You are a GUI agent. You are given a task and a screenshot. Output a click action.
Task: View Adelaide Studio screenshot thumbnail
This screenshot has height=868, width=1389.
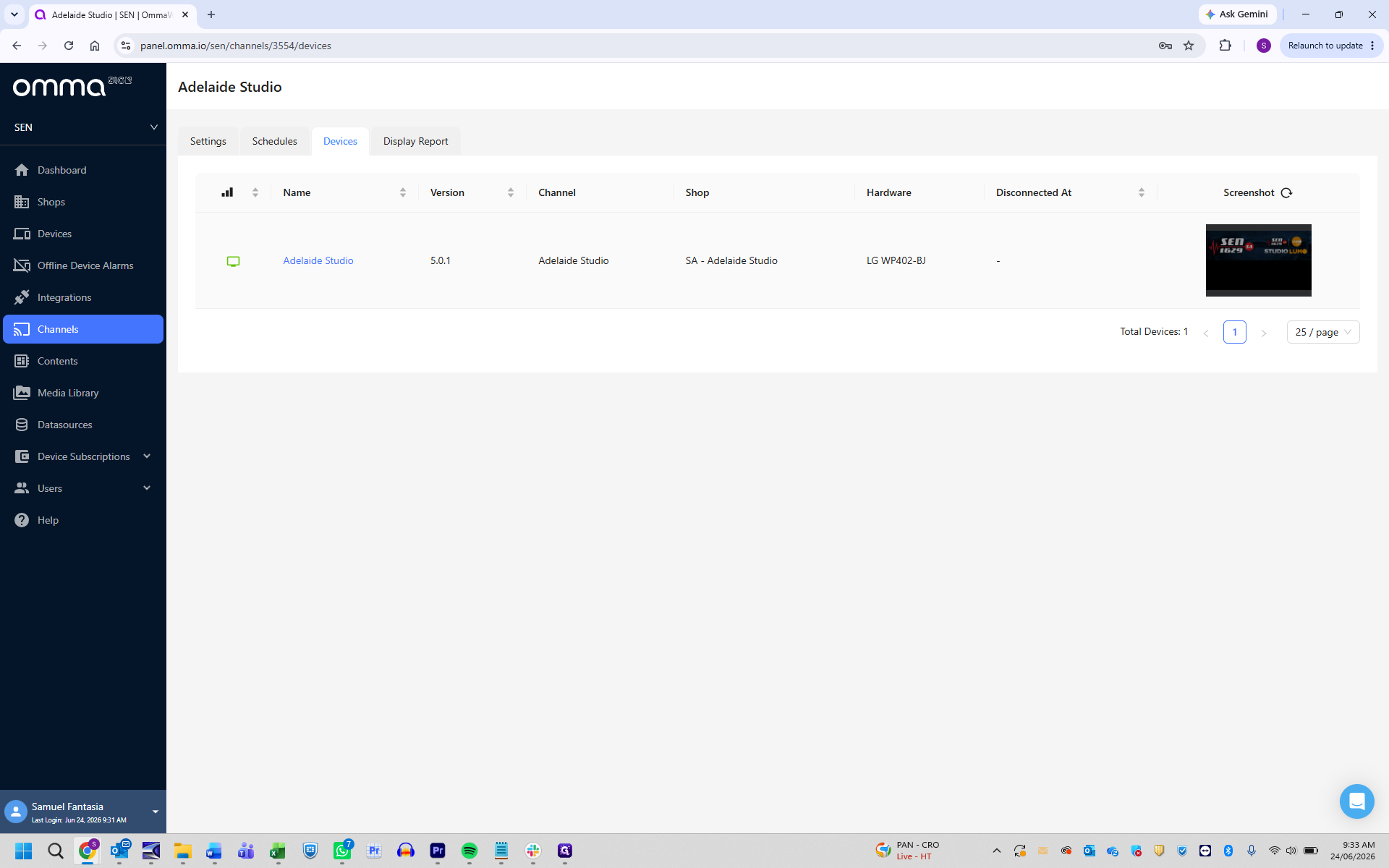1258,260
